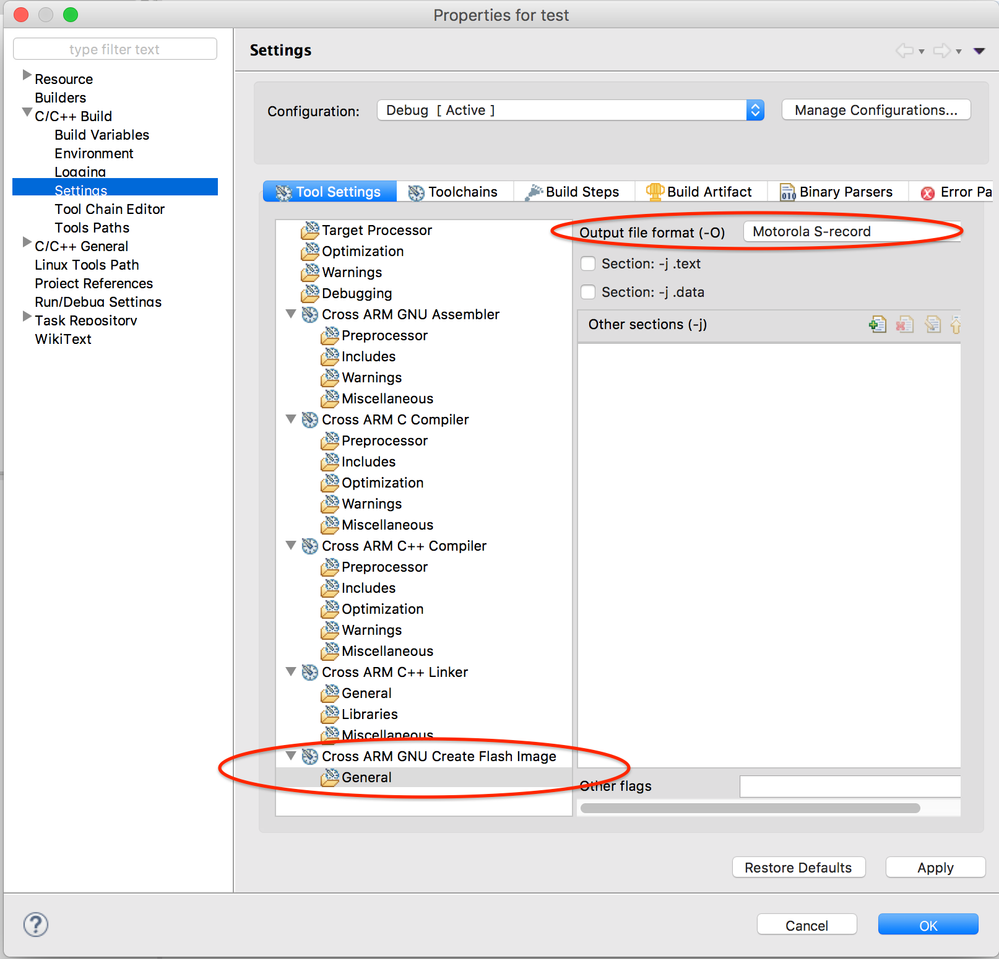
Task: Click the Manage Configurations button
Action: (876, 110)
